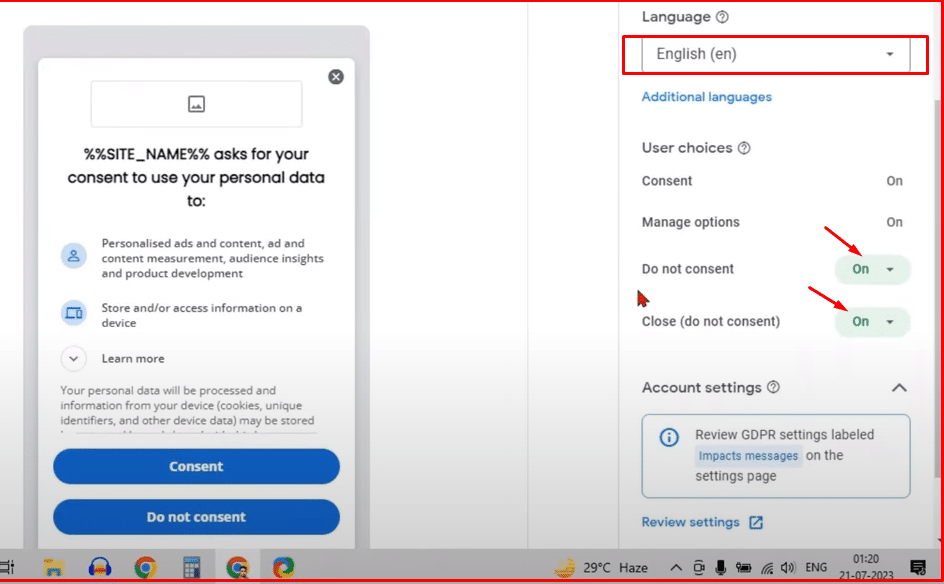Click the Manage options On value

pos(894,222)
